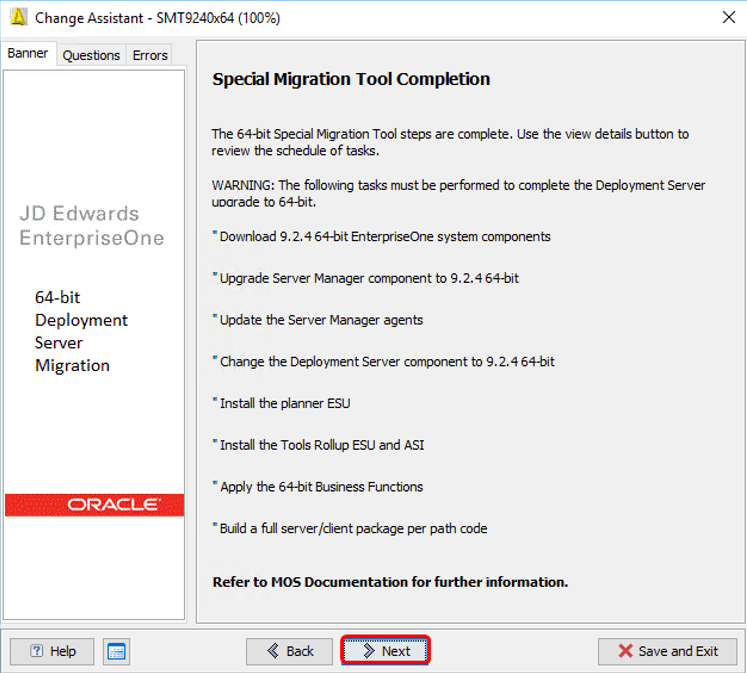Click the 'JD Edwards EnterpriseOne' banner text
747x673 pixels.
click(x=91, y=226)
